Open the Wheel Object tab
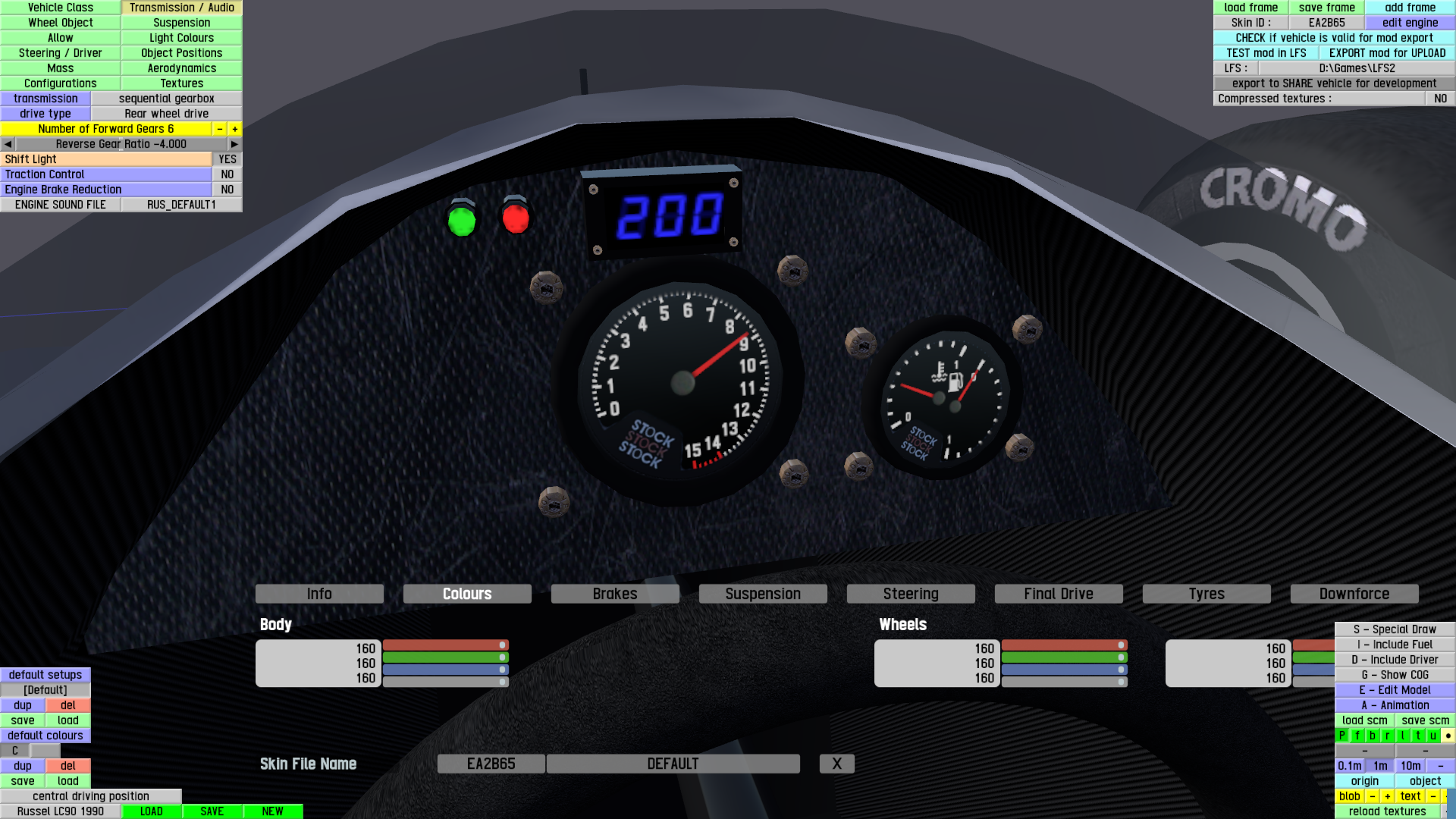1456x819 pixels. pyautogui.click(x=61, y=23)
